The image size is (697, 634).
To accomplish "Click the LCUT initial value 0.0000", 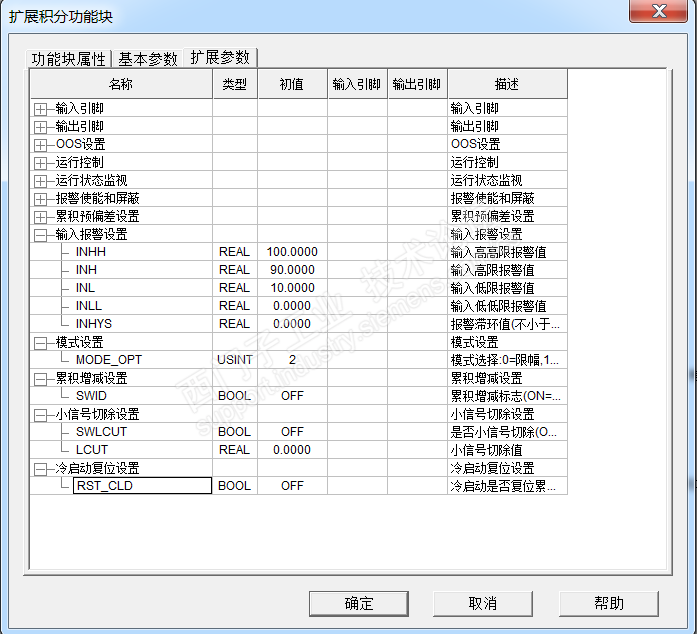I will (x=292, y=450).
